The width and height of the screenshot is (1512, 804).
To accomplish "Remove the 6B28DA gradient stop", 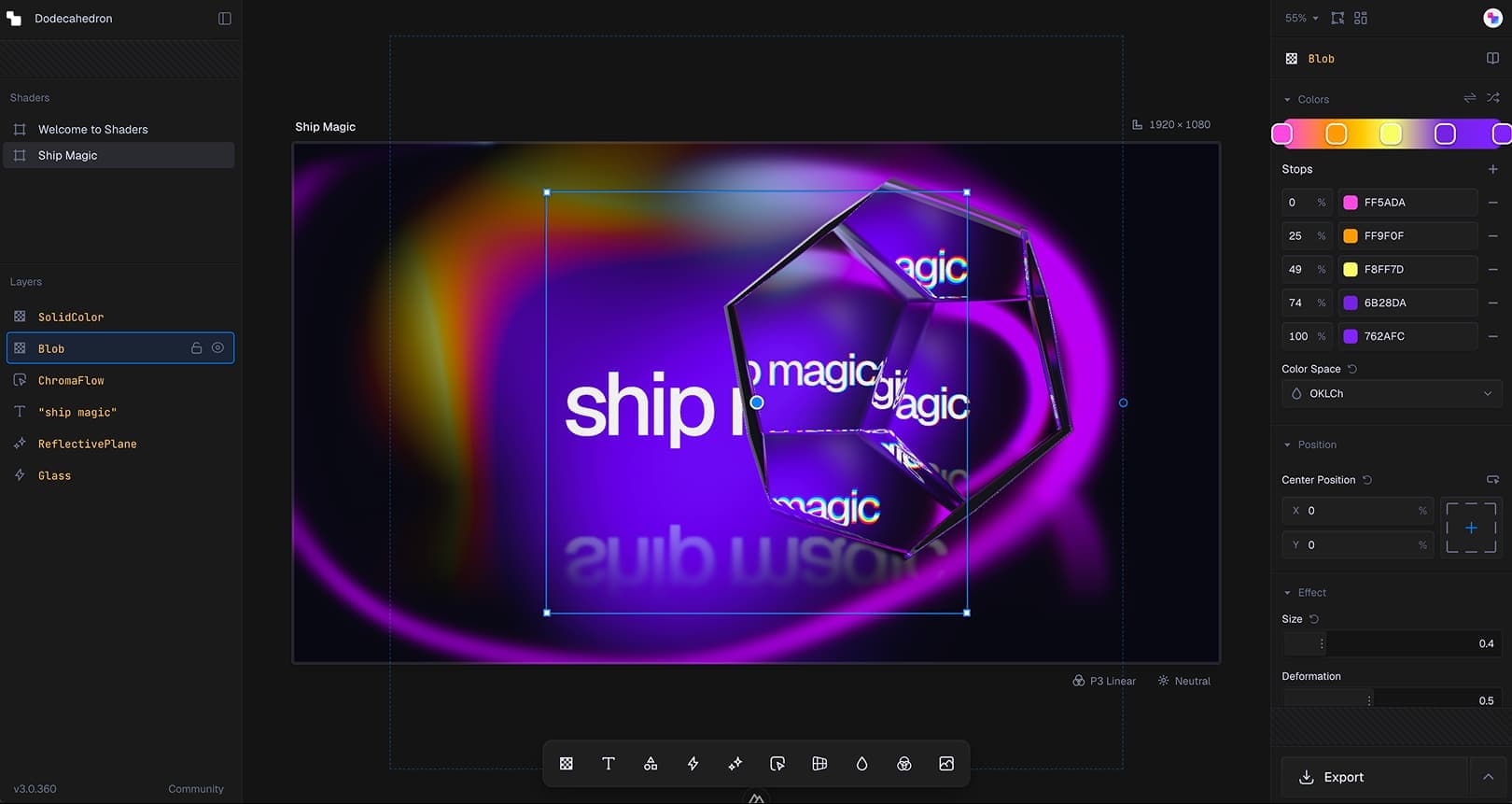I will pyautogui.click(x=1492, y=303).
